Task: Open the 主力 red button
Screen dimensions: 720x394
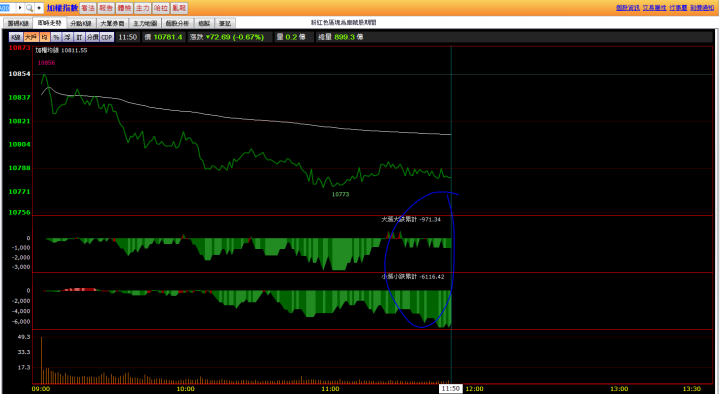Action: pos(142,8)
